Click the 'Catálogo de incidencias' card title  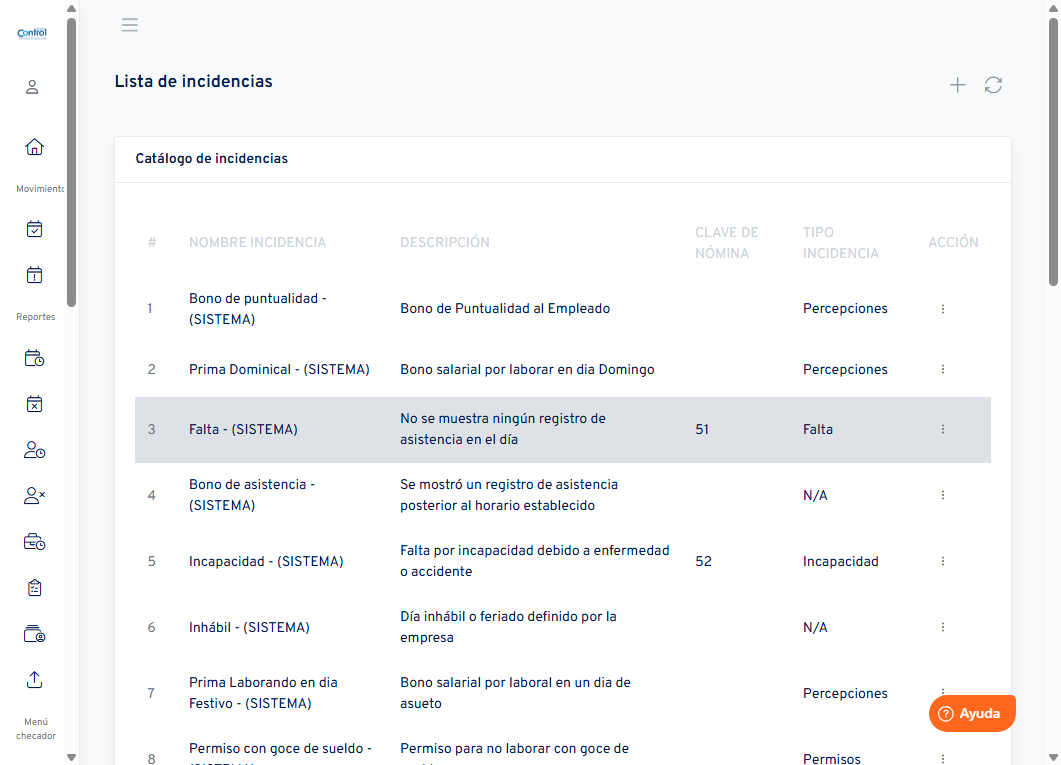211,158
